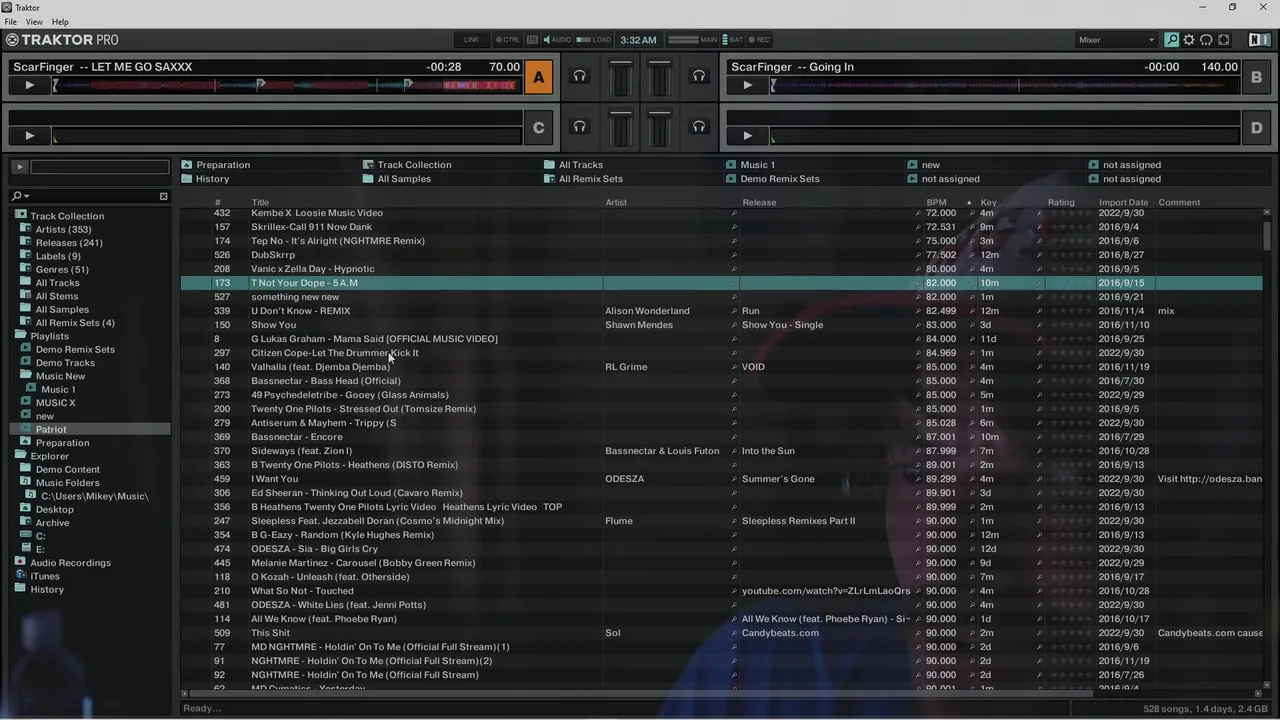The image size is (1280, 720).
Task: Sort track list by Title column
Action: click(x=260, y=202)
